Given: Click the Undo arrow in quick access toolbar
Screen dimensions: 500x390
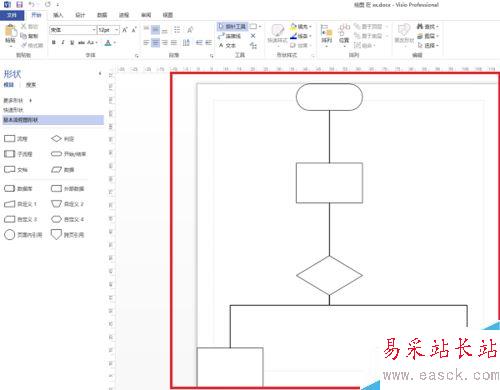Looking at the screenshot, I should click(x=31, y=4).
